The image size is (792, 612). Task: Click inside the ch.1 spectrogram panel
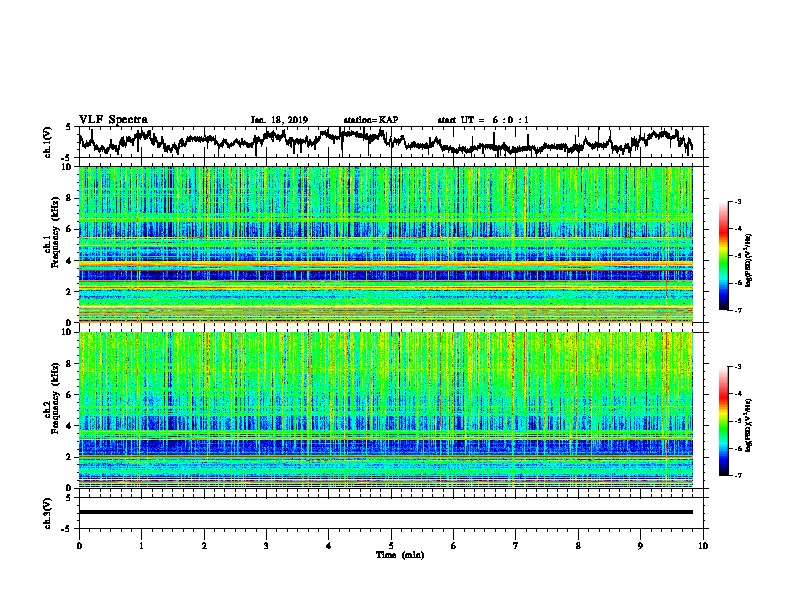pyautogui.click(x=386, y=244)
